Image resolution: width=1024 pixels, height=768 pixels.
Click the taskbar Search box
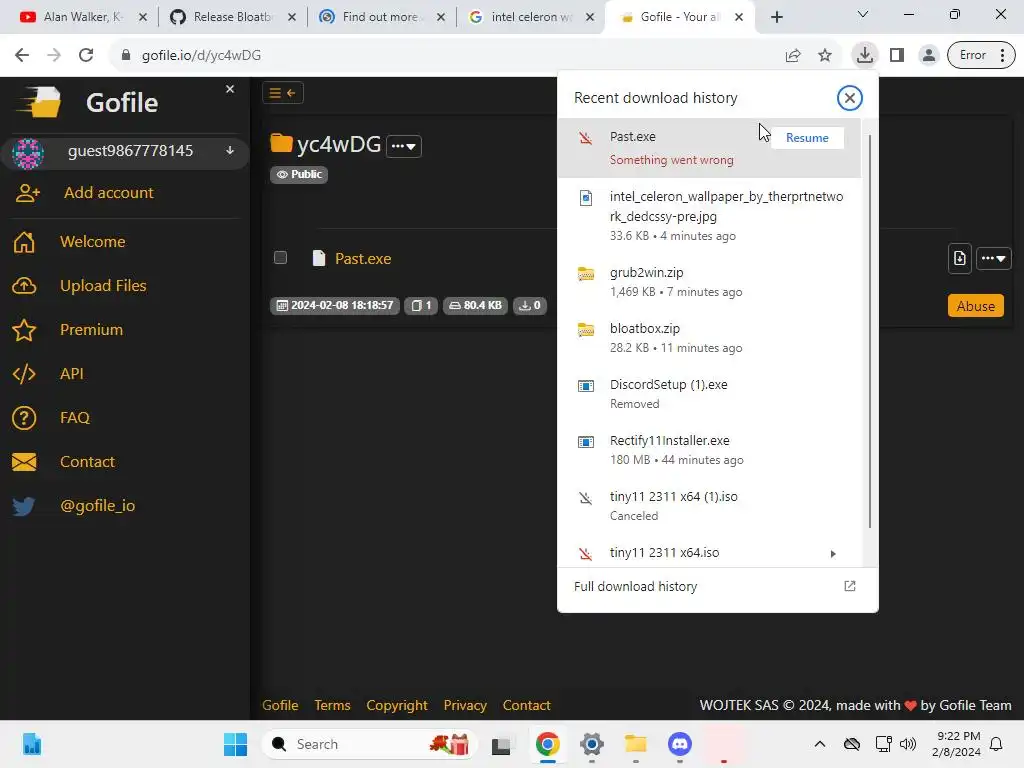(x=370, y=744)
